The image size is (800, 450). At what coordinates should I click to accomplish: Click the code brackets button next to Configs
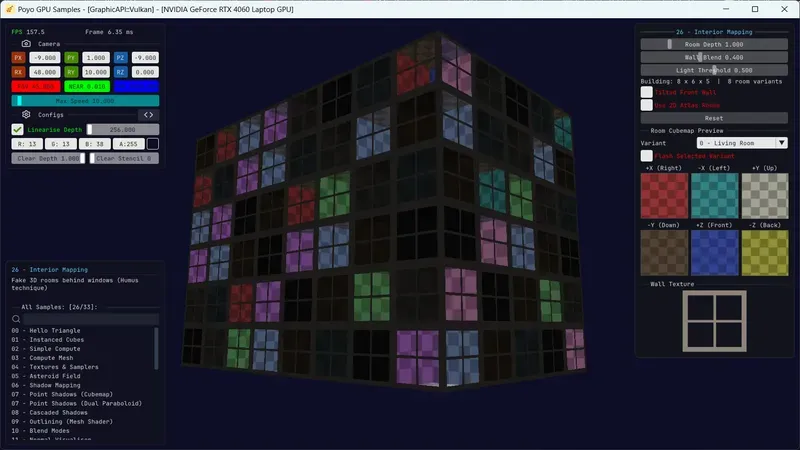pyautogui.click(x=148, y=115)
